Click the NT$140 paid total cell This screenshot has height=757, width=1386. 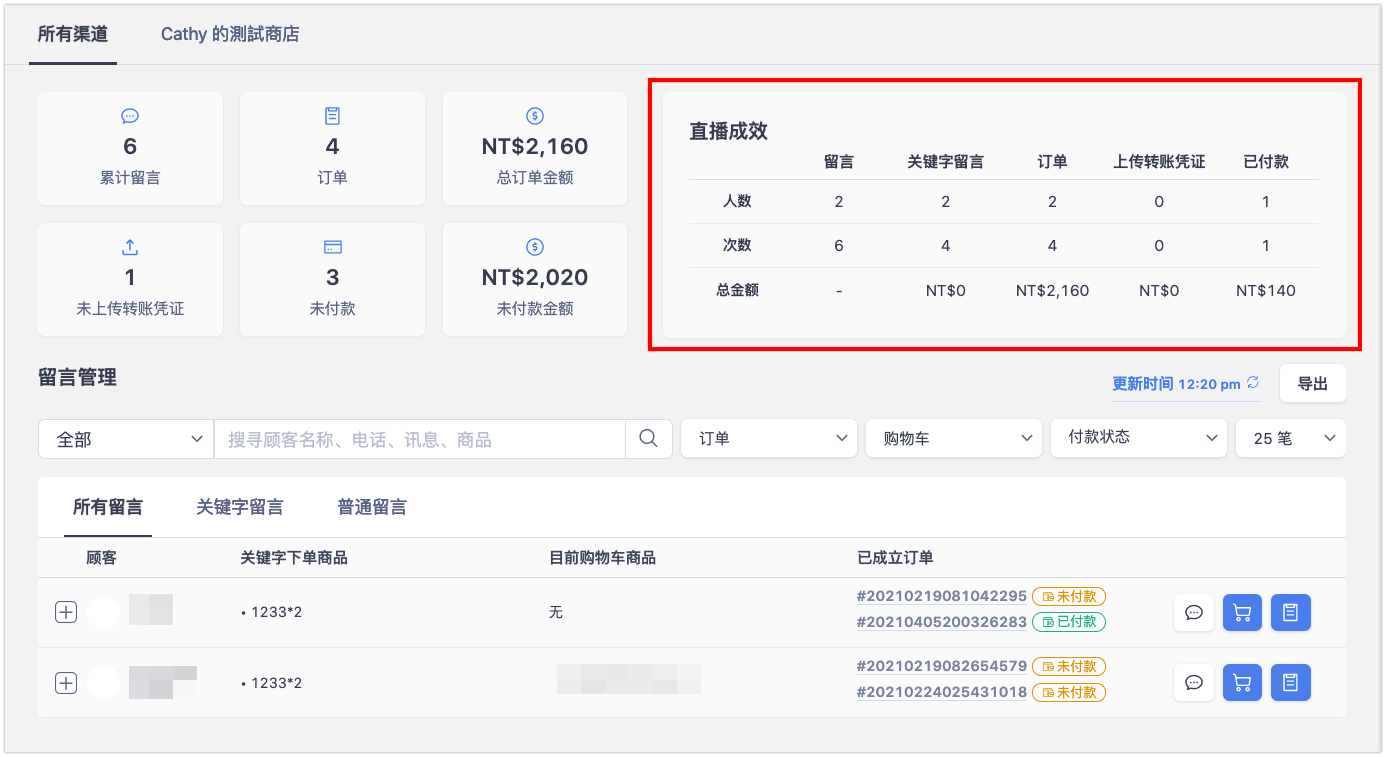1265,291
